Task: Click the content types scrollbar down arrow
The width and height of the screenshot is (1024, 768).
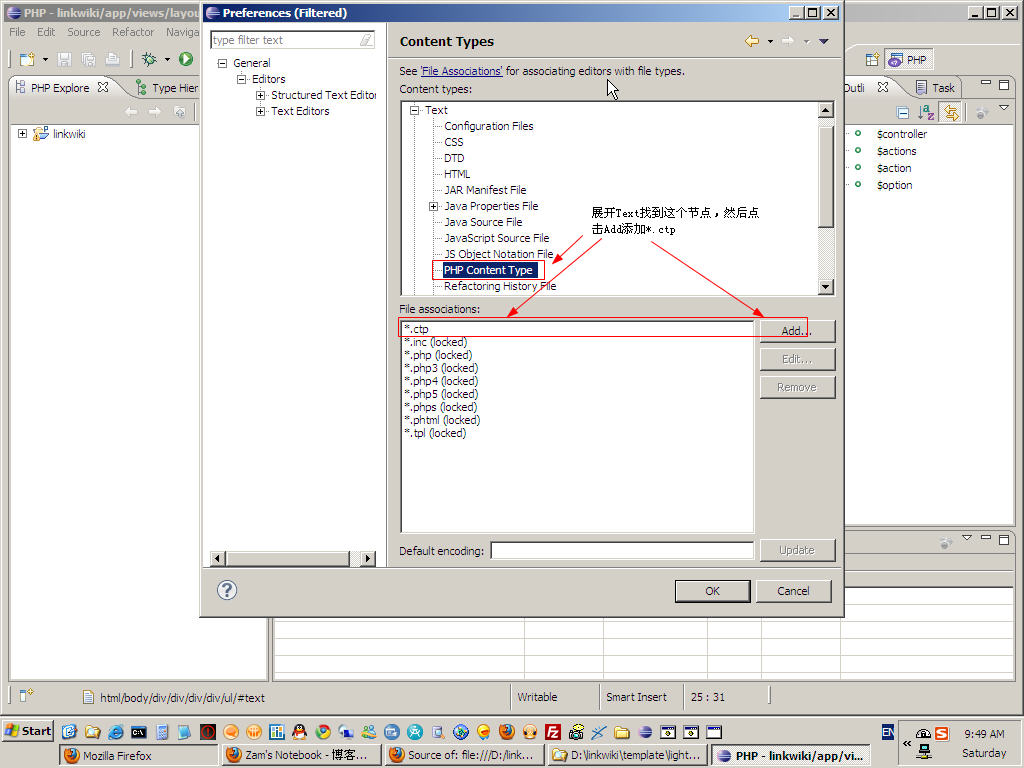Action: click(x=826, y=286)
